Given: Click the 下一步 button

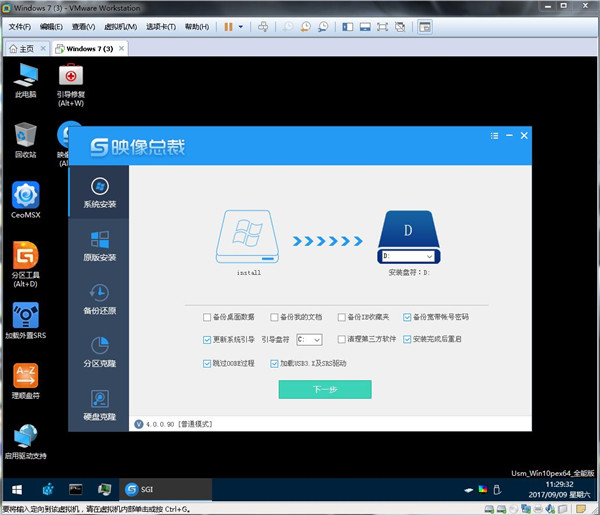Looking at the screenshot, I should 325,390.
